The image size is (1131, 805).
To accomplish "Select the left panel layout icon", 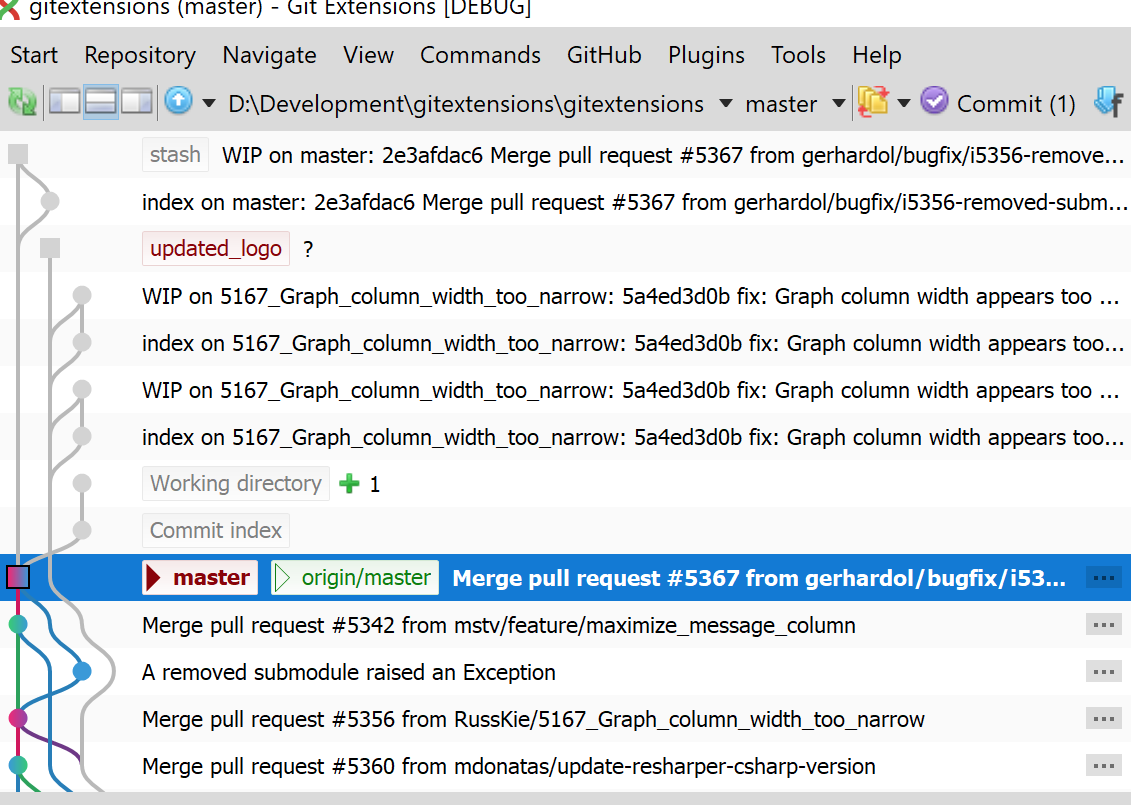I will click(63, 103).
